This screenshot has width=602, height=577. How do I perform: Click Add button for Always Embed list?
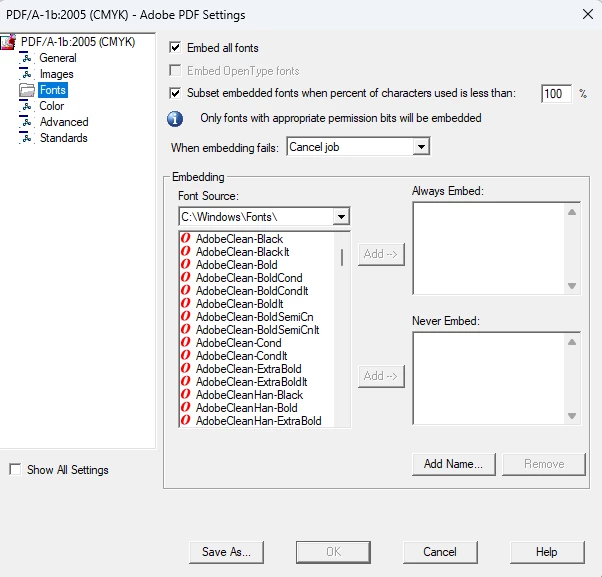point(381,254)
